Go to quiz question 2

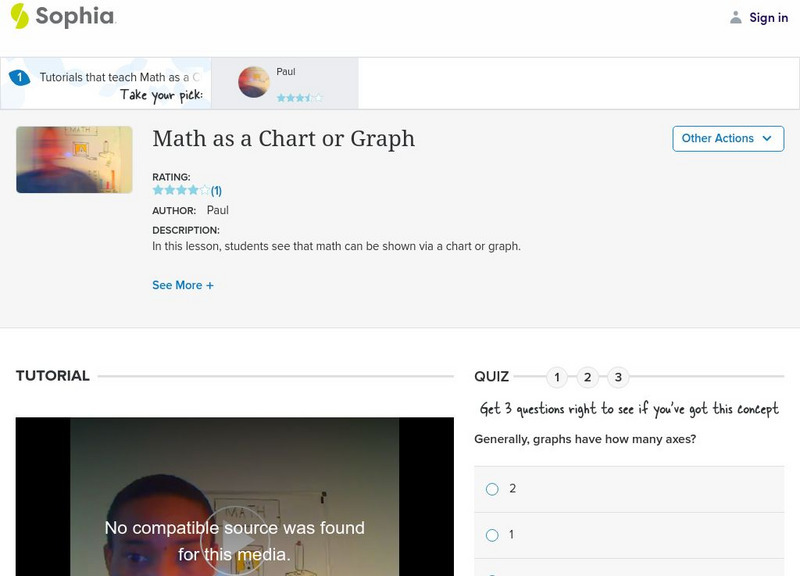pyautogui.click(x=588, y=377)
